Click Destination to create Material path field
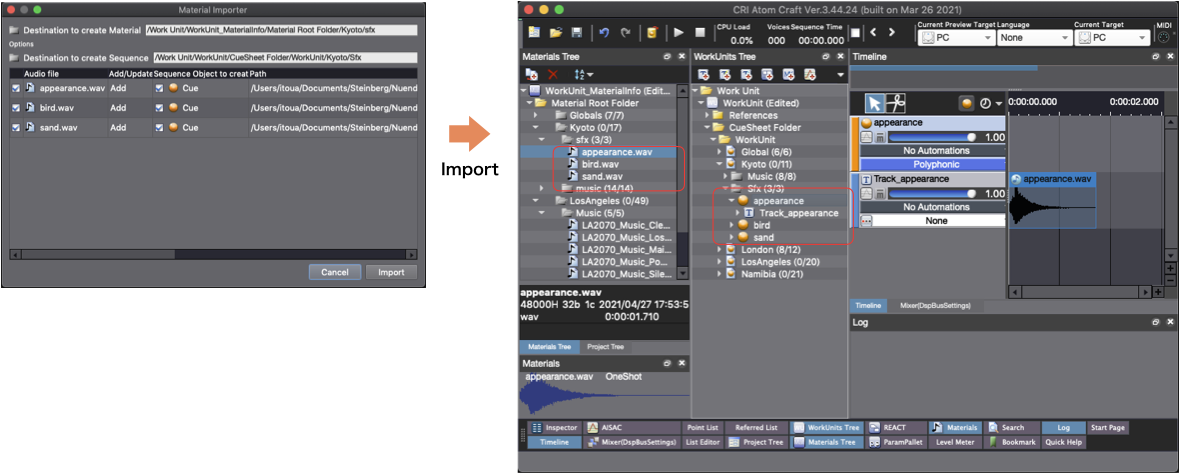 281,30
